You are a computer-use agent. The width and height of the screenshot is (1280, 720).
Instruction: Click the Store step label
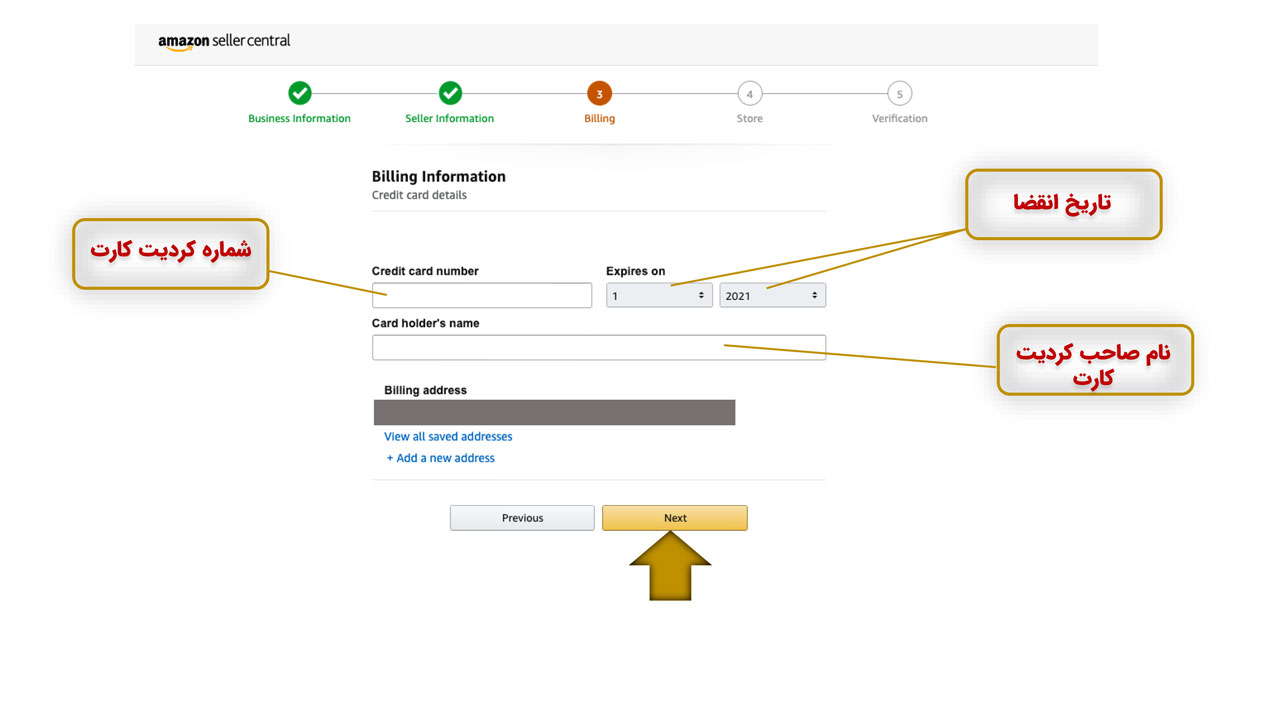[x=750, y=119]
